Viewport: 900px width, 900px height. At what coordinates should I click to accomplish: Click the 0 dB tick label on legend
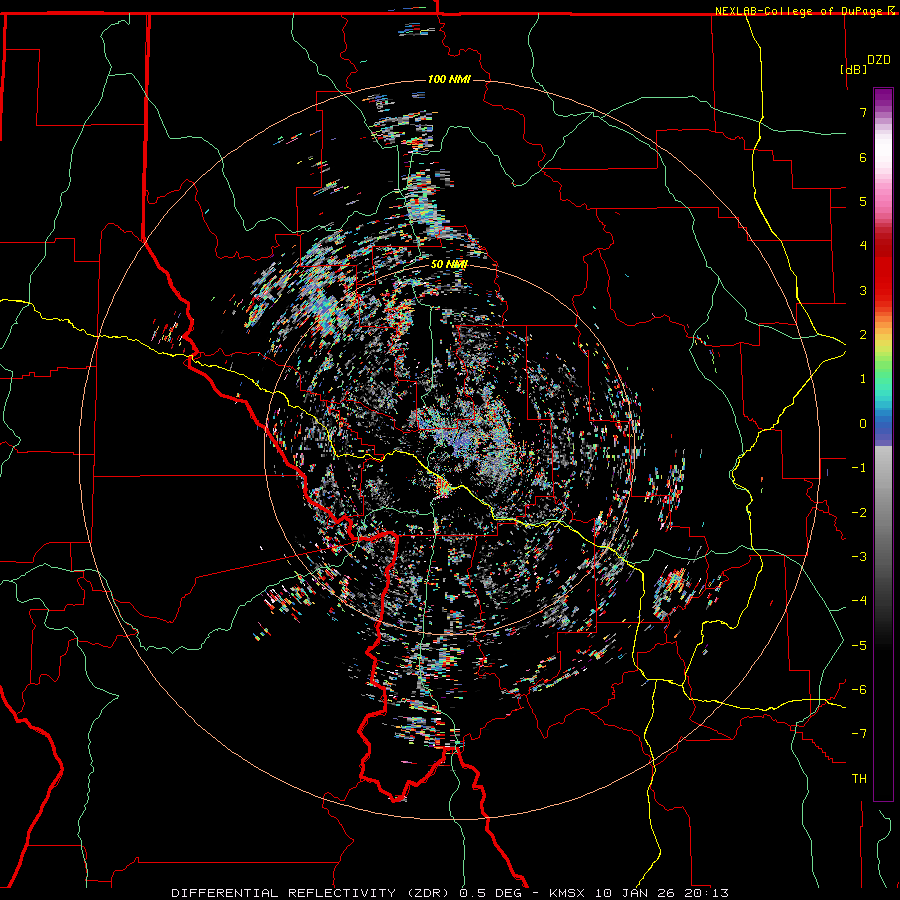(862, 423)
